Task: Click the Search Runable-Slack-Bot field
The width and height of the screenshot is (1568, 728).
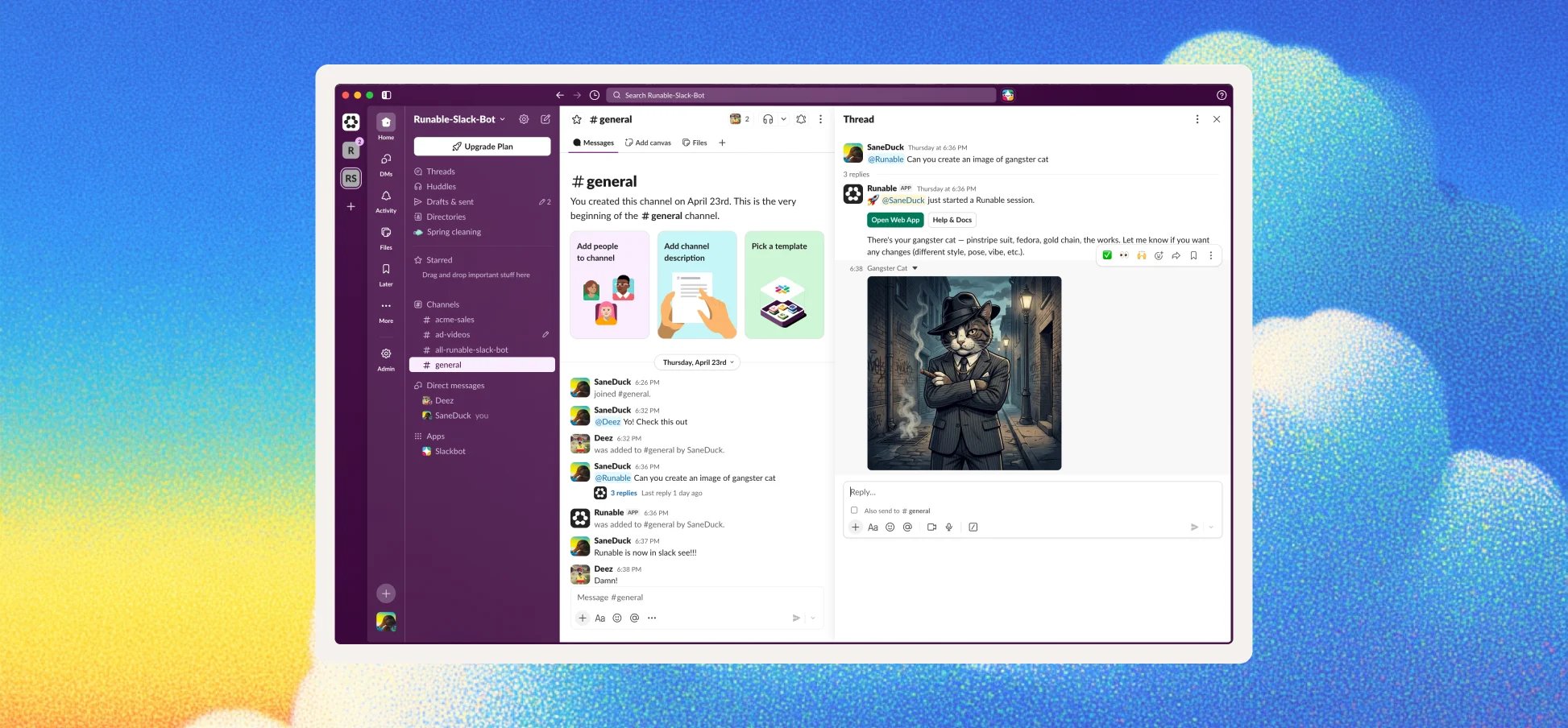Action: coord(801,95)
